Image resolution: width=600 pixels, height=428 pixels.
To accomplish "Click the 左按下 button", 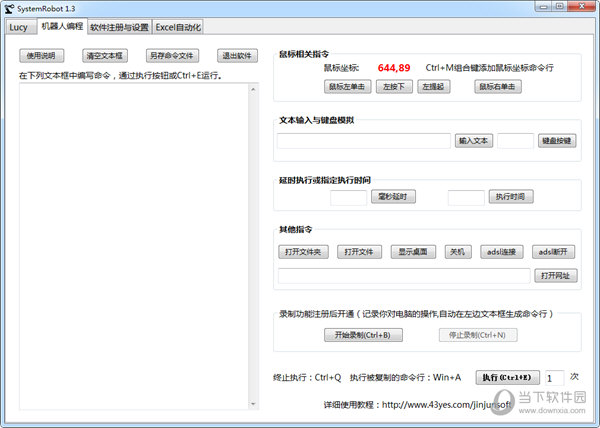I will pyautogui.click(x=394, y=87).
